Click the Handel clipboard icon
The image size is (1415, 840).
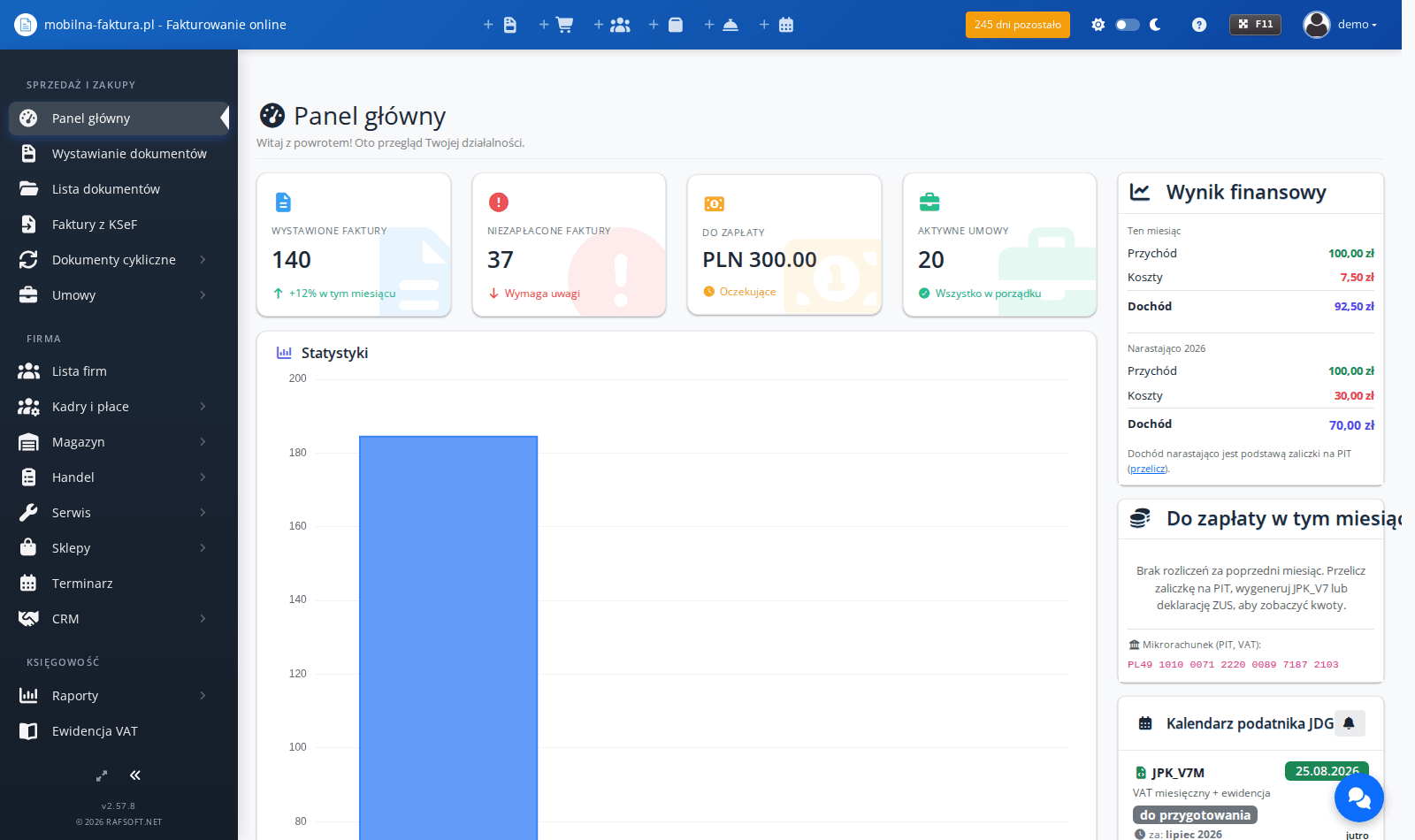tap(28, 477)
